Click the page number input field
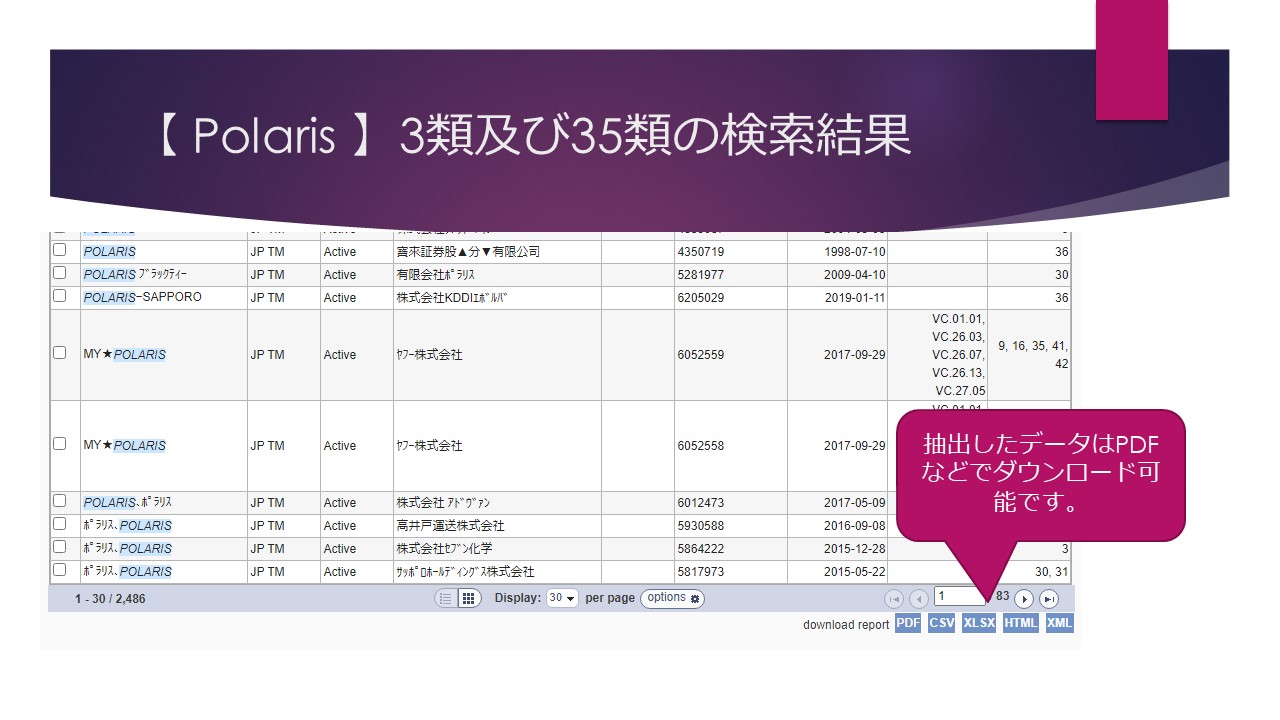Viewport: 1280px width, 720px height. click(x=960, y=597)
